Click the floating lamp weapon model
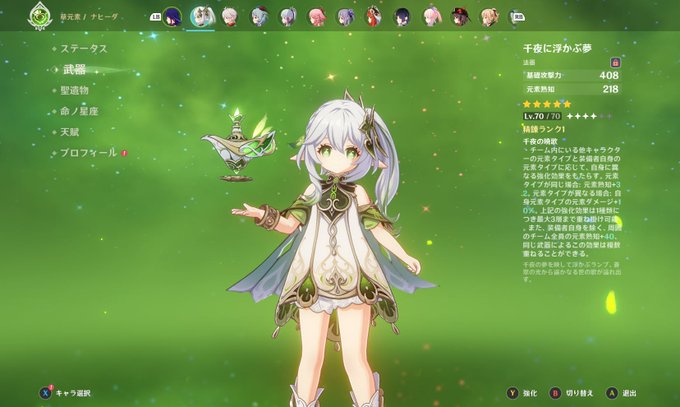 pyautogui.click(x=239, y=147)
